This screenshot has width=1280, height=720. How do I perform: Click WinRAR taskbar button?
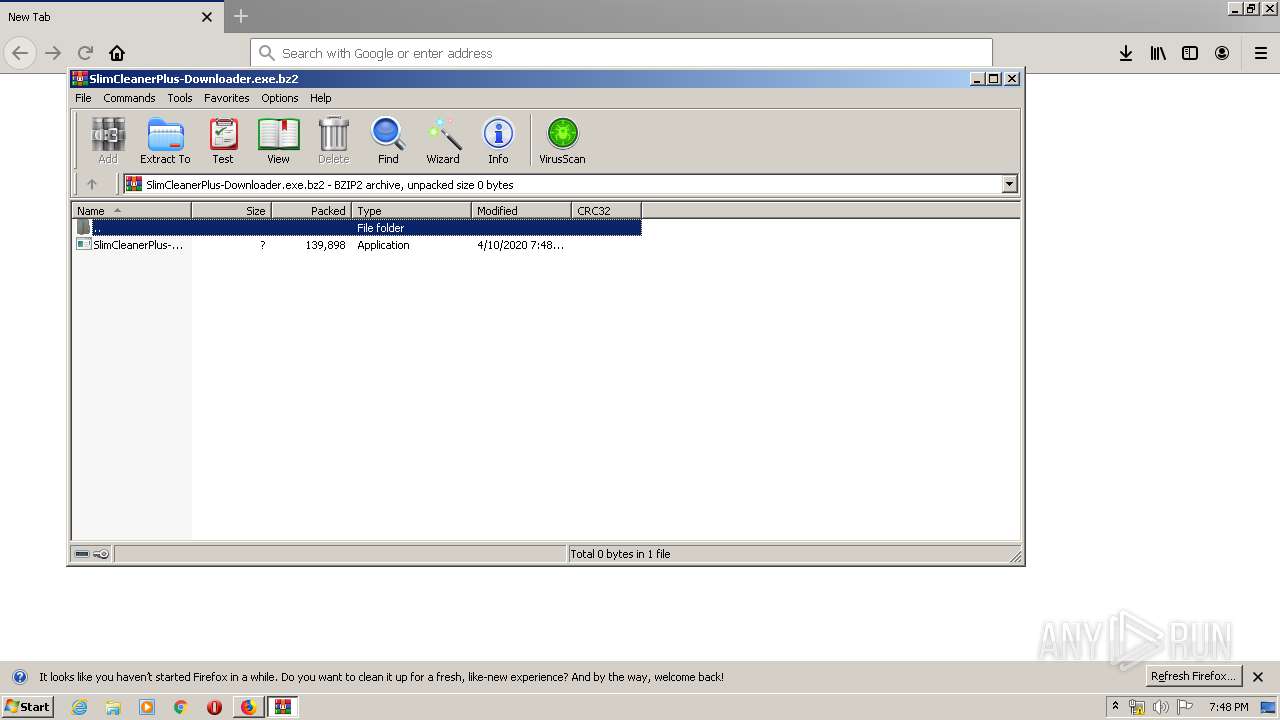click(x=283, y=707)
